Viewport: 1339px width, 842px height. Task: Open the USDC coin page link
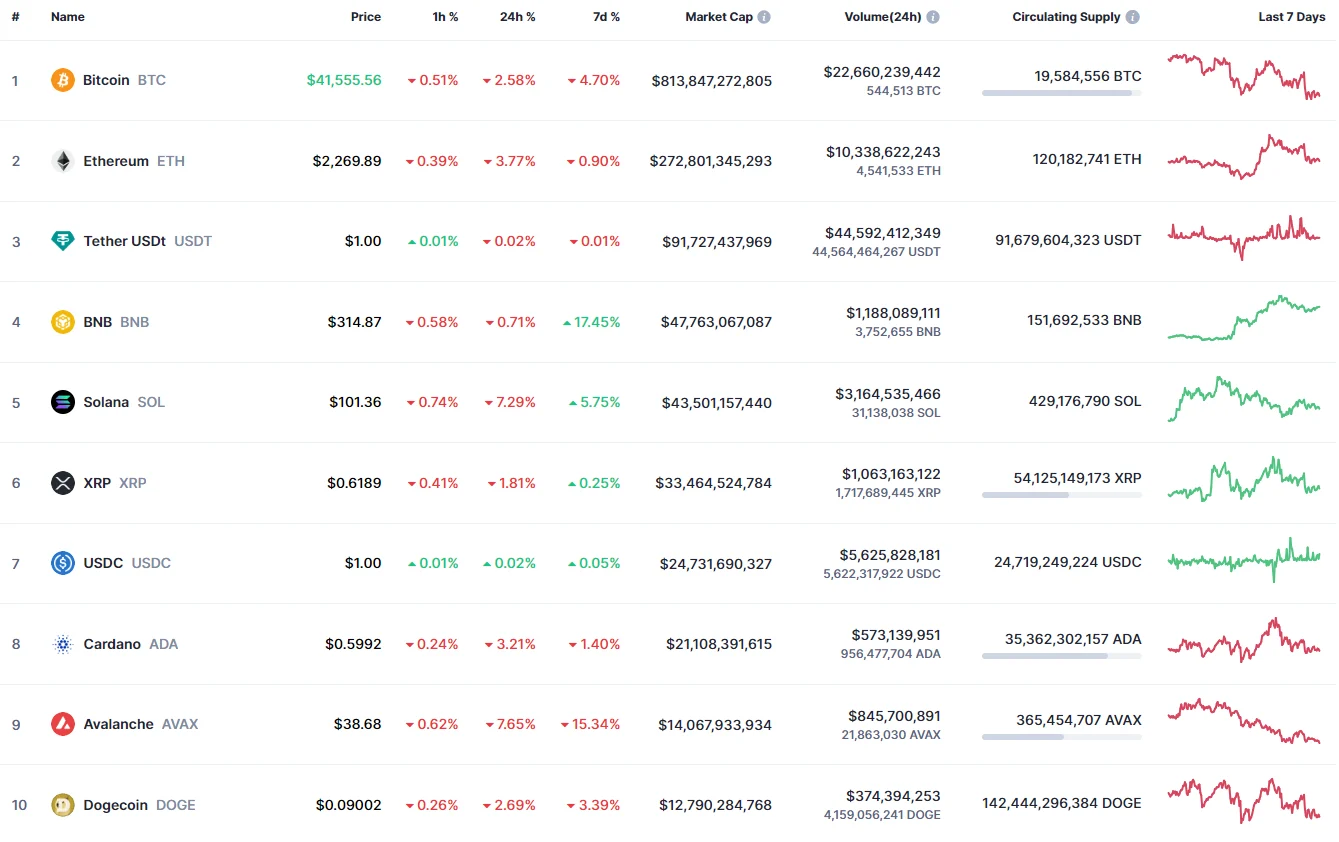(x=103, y=563)
